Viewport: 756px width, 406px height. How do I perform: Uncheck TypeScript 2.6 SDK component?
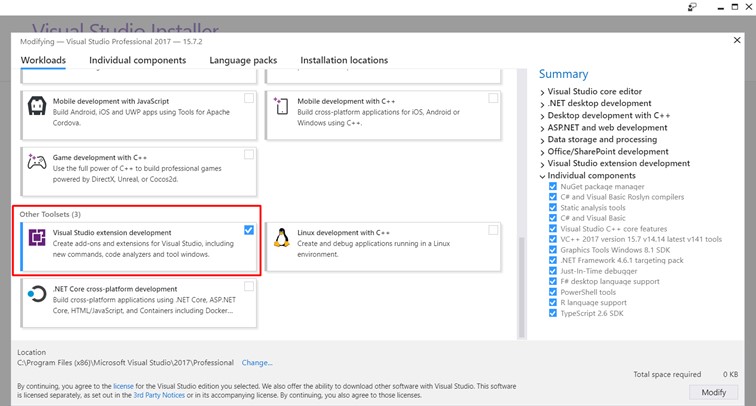[553, 313]
